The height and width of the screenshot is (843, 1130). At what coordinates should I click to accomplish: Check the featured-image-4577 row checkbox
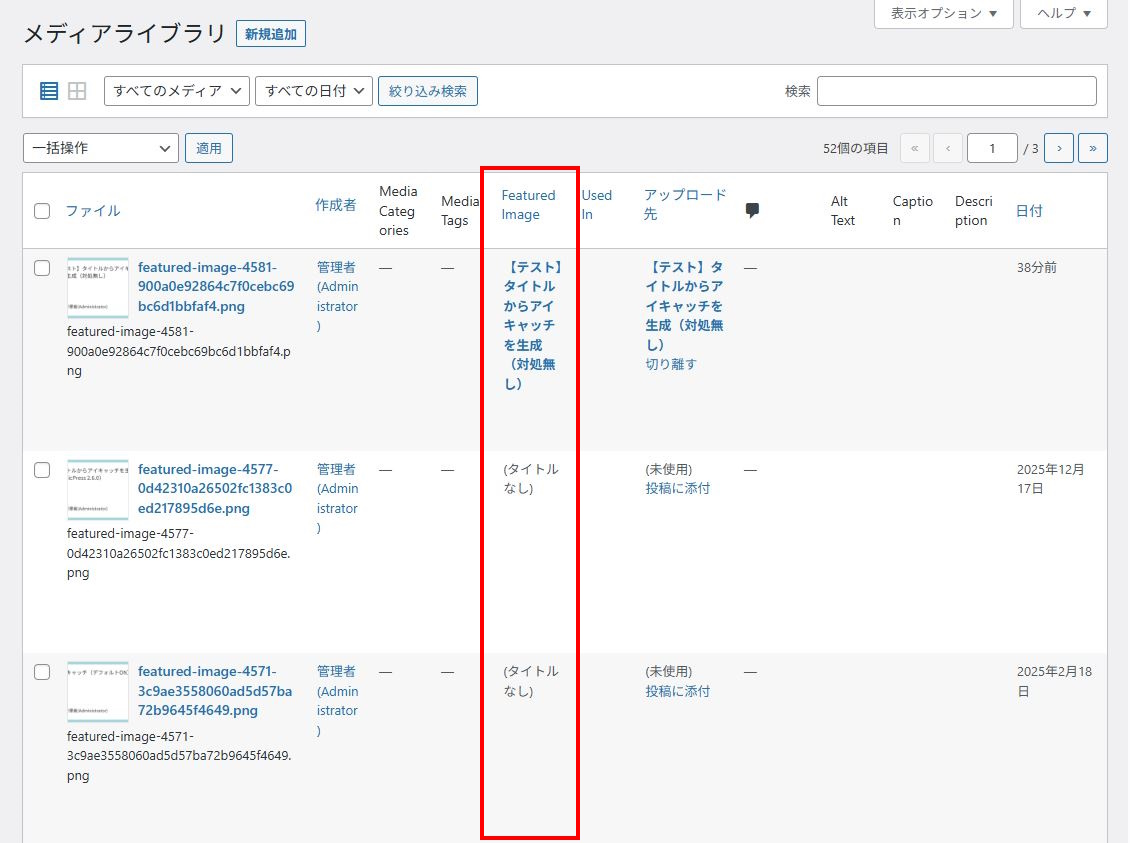pos(42,470)
